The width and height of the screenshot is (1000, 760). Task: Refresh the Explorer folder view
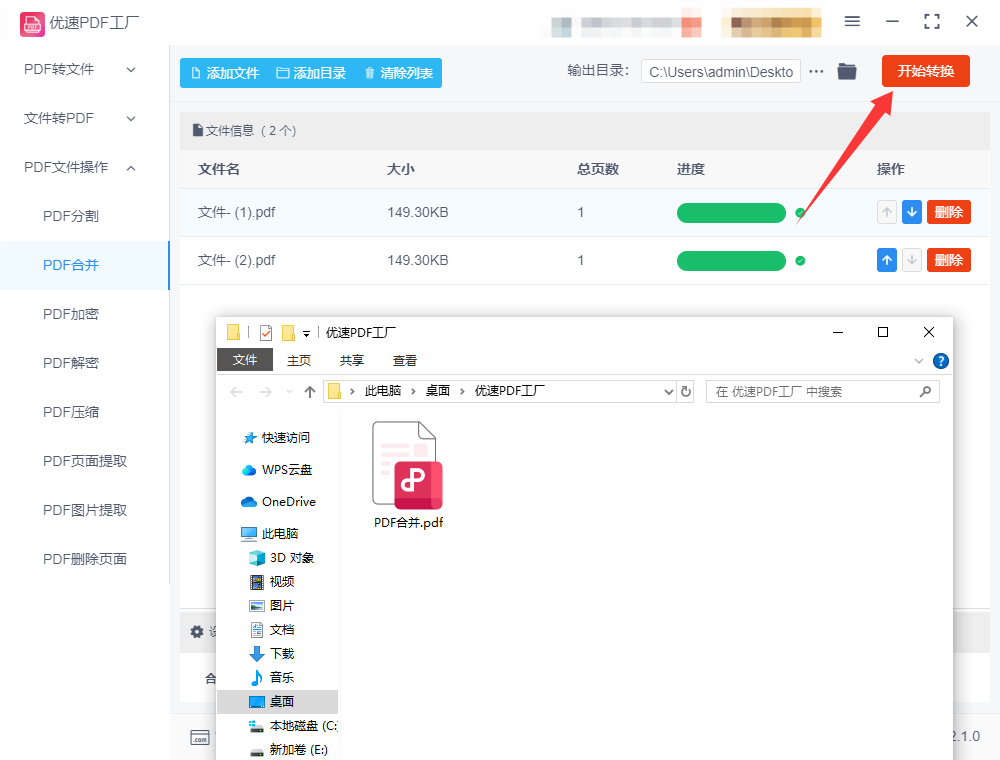pos(686,391)
